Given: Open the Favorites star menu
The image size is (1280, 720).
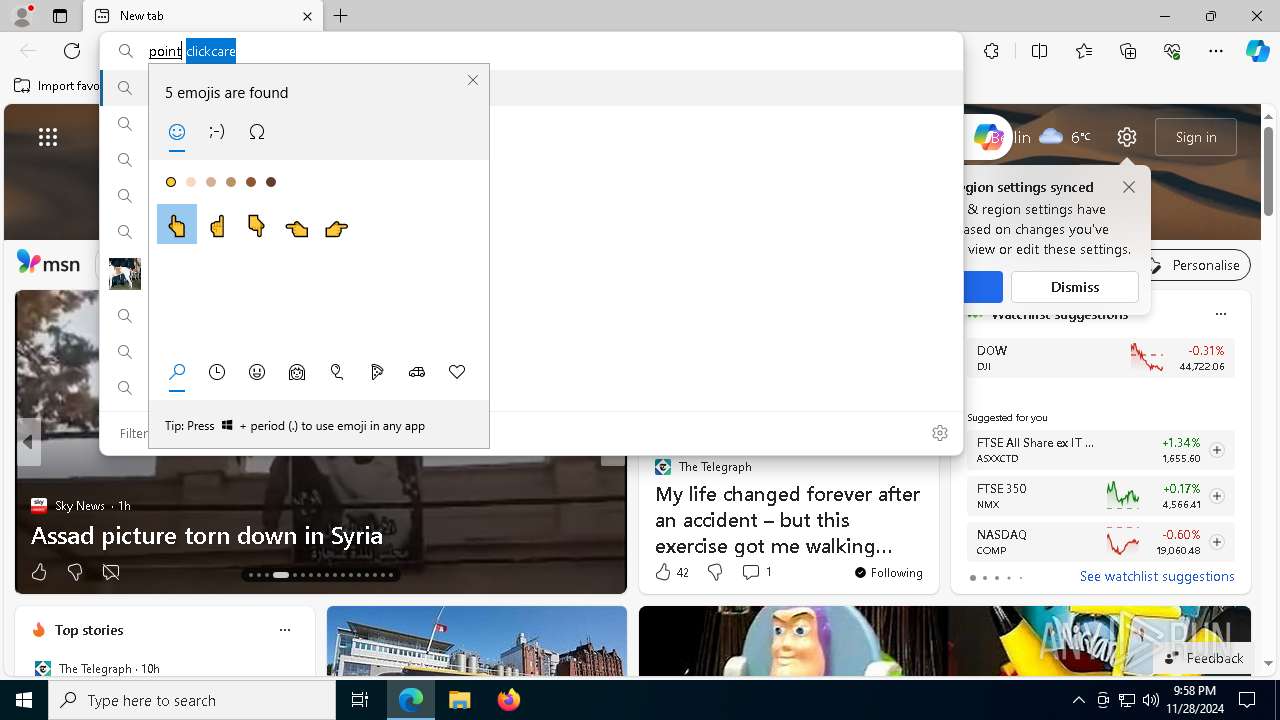Looking at the screenshot, I should [x=1084, y=51].
